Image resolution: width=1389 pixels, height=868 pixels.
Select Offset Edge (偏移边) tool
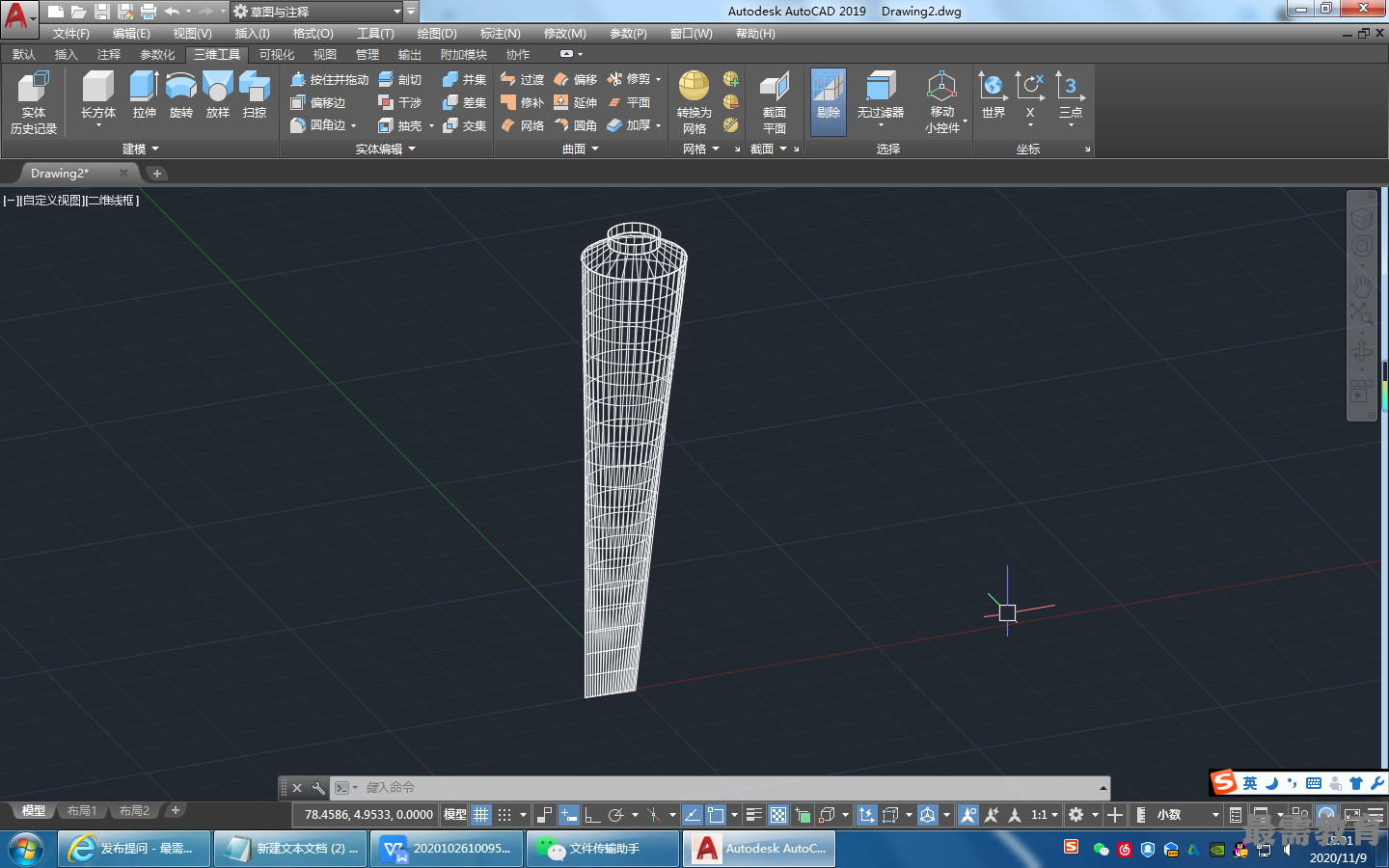click(x=318, y=102)
